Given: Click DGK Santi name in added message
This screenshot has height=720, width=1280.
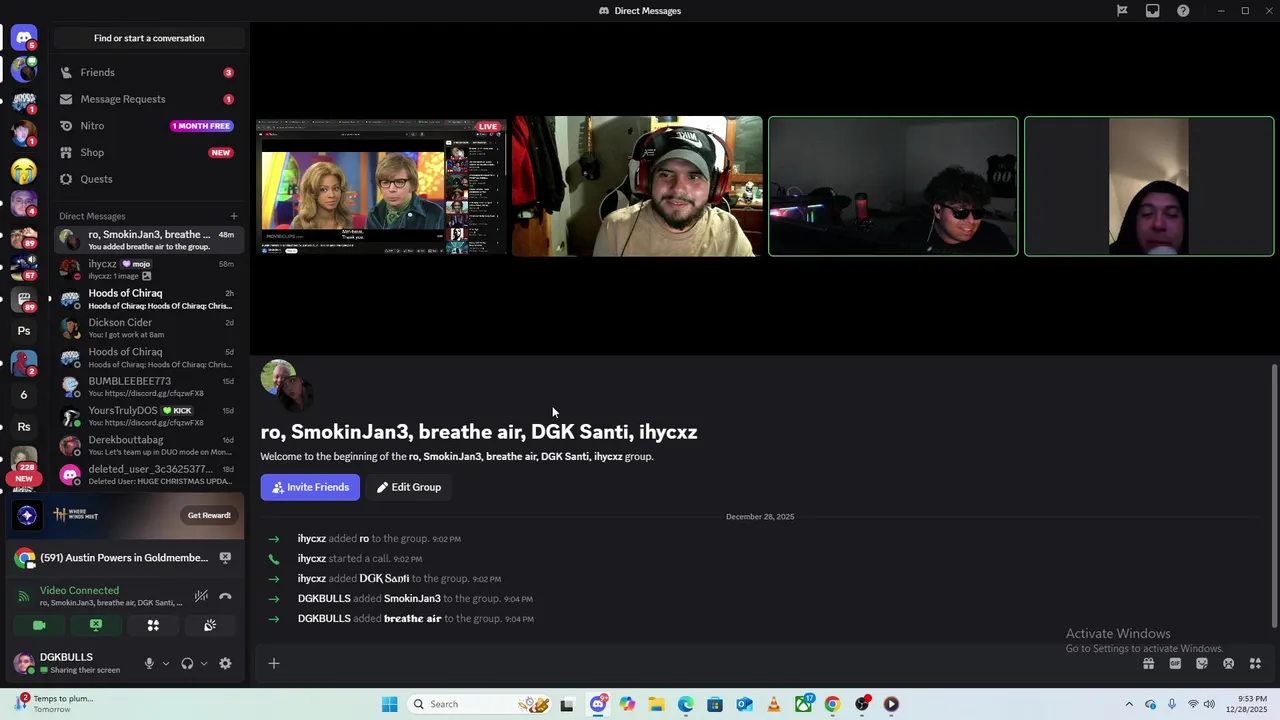Looking at the screenshot, I should (384, 578).
